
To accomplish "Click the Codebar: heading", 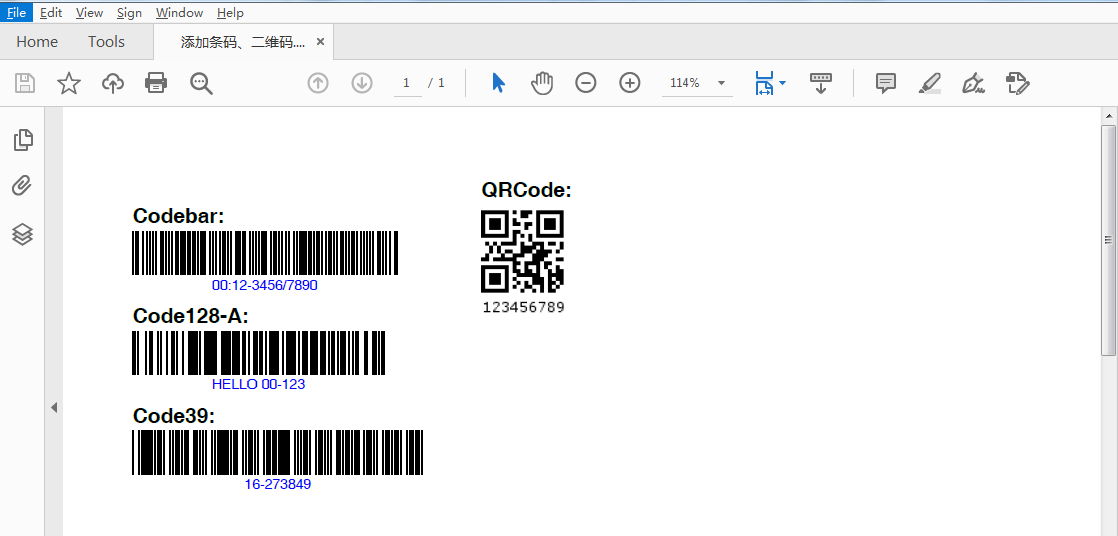I will [178, 216].
